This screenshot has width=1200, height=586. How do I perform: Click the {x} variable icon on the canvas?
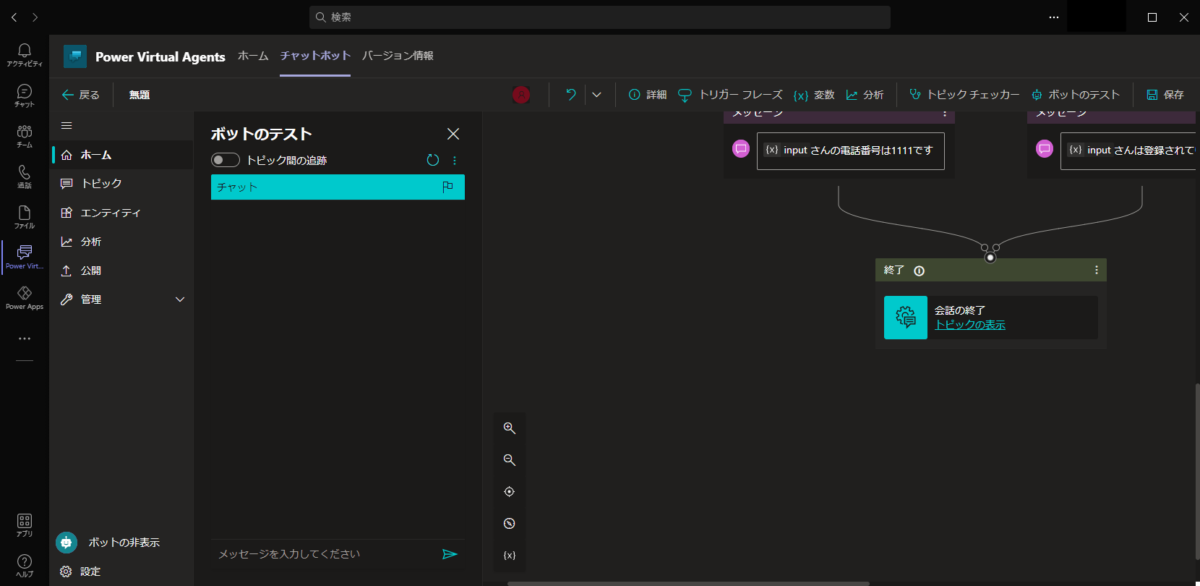(509, 554)
